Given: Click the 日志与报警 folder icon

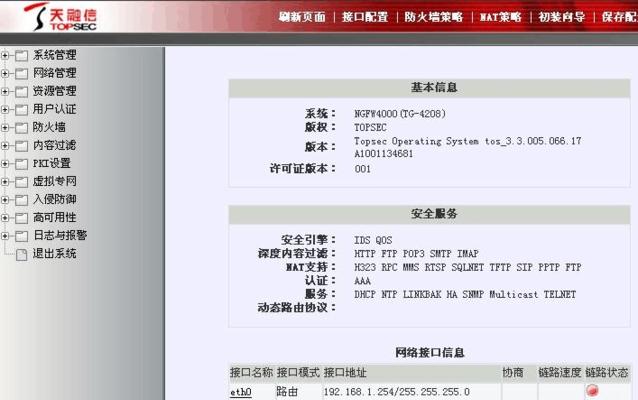Looking at the screenshot, I should (x=22, y=236).
